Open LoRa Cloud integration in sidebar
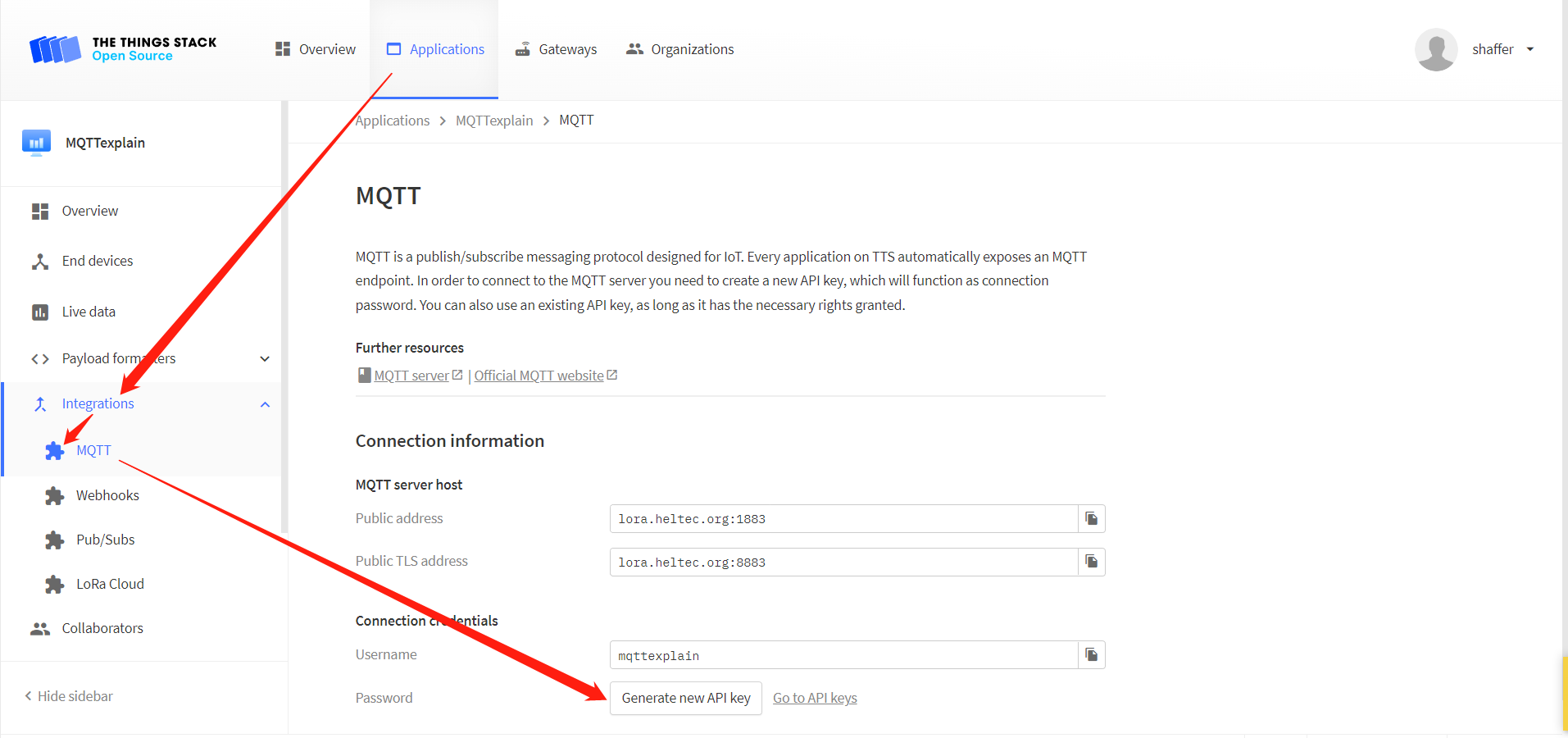This screenshot has width=1568, height=738. (110, 584)
